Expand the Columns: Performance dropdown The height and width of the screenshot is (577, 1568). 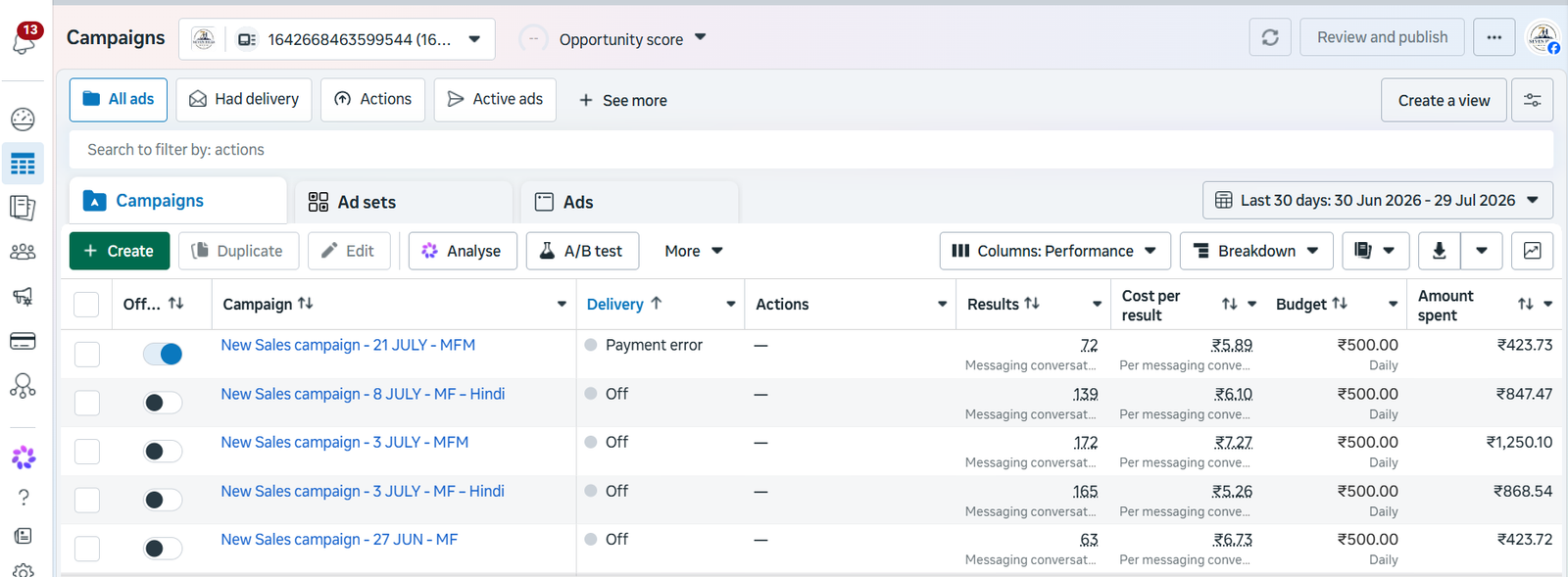pyautogui.click(x=1054, y=251)
